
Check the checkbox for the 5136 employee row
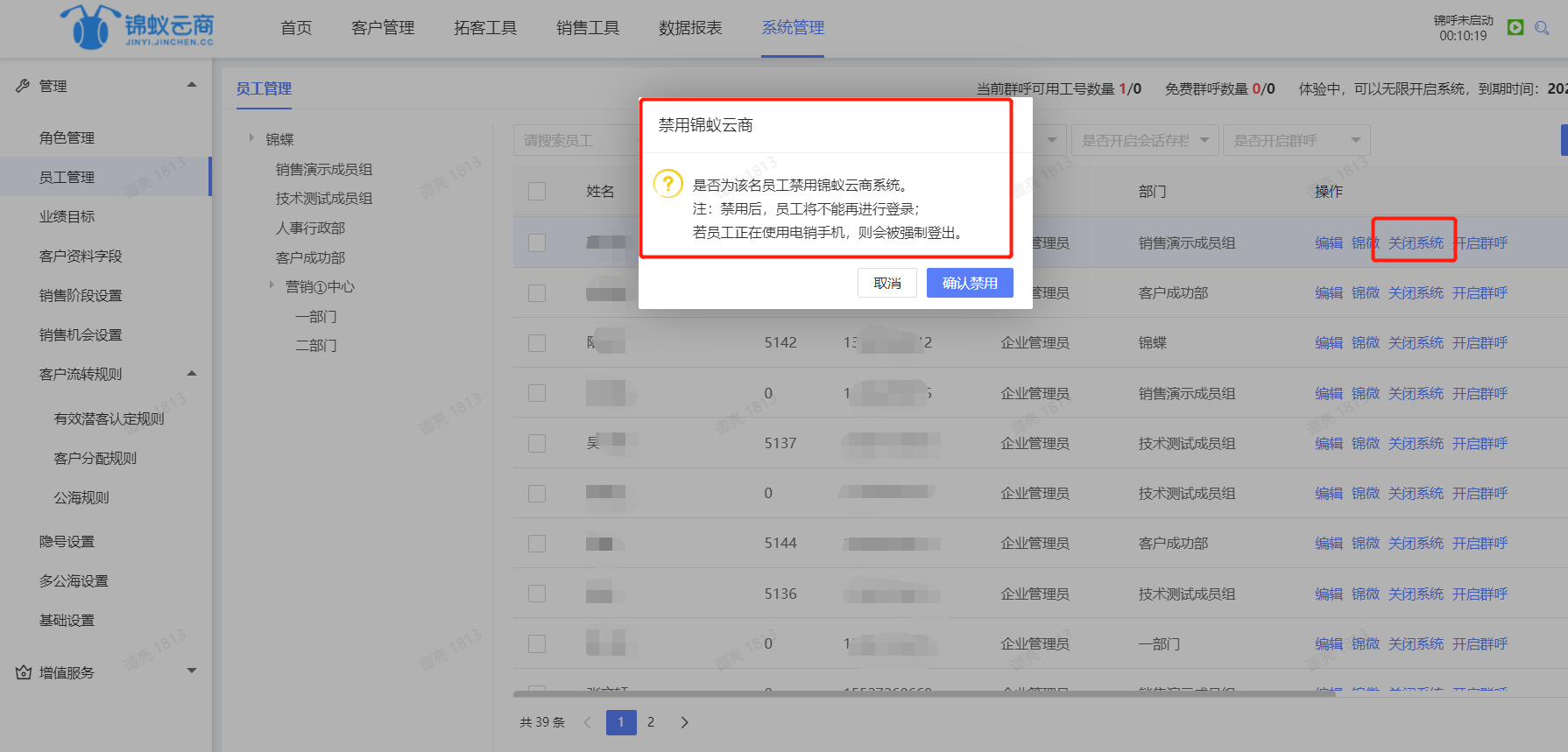coord(537,594)
